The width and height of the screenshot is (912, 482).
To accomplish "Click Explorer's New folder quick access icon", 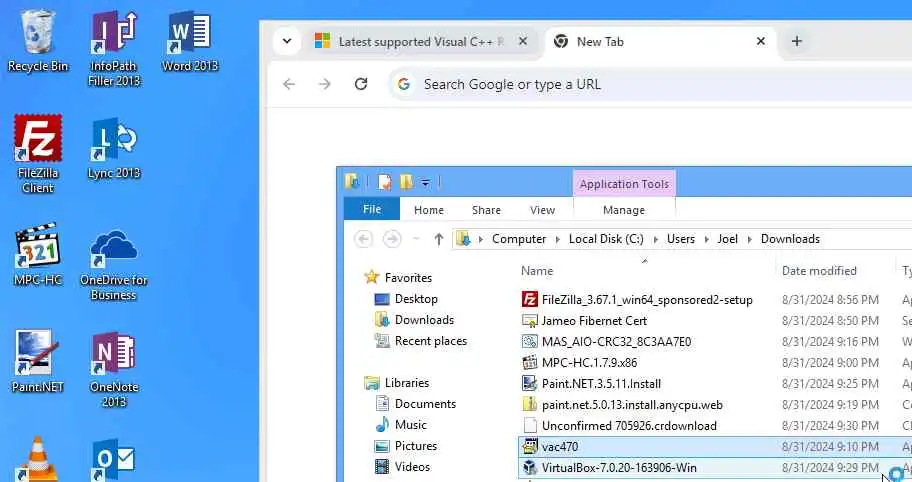I will (x=406, y=183).
